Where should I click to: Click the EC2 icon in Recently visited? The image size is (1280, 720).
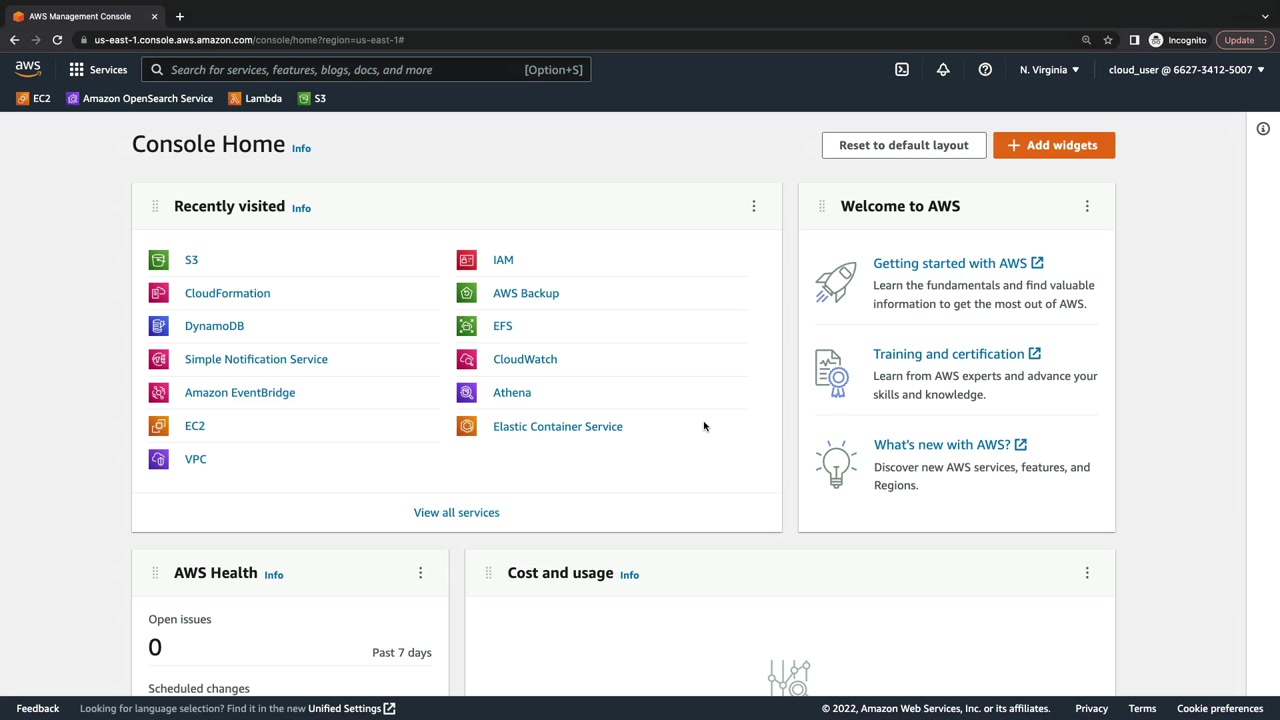[158, 426]
